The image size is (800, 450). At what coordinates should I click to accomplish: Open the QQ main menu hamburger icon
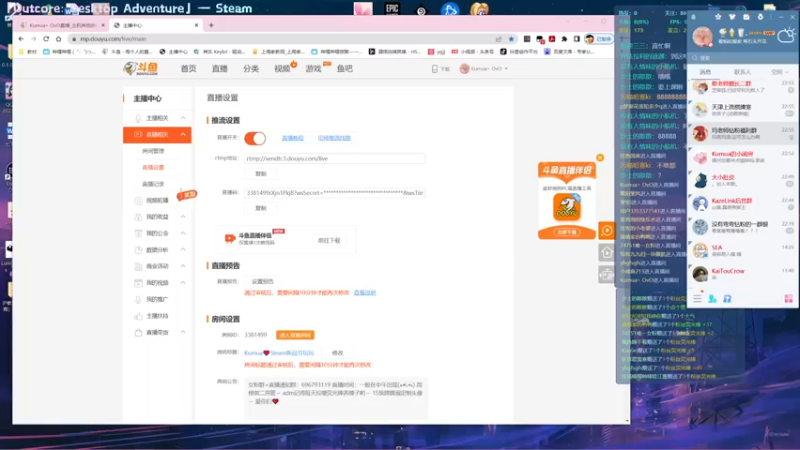[x=697, y=299]
